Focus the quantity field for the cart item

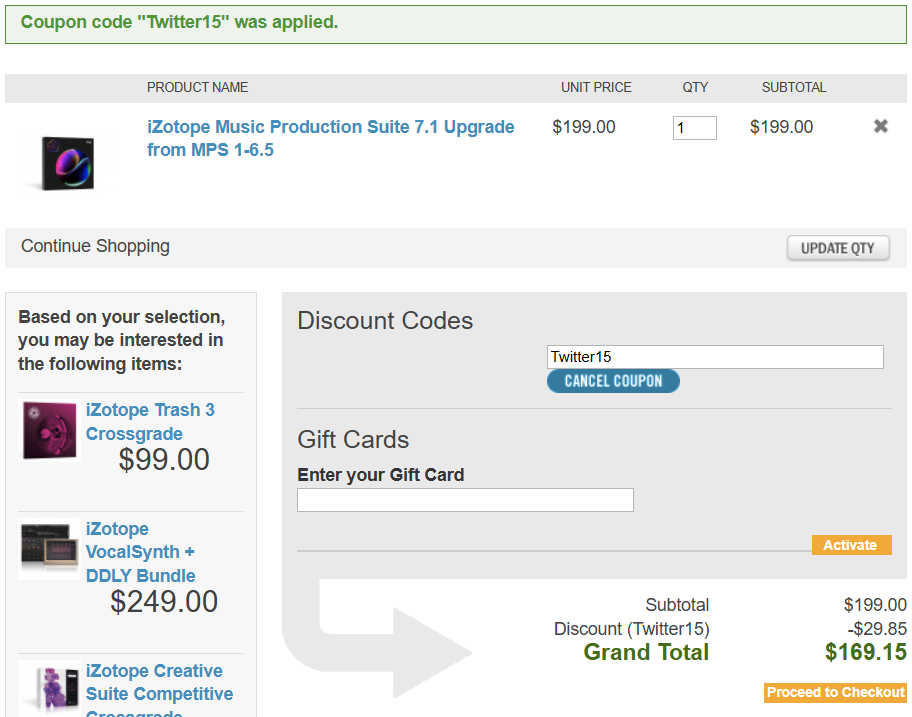(694, 128)
